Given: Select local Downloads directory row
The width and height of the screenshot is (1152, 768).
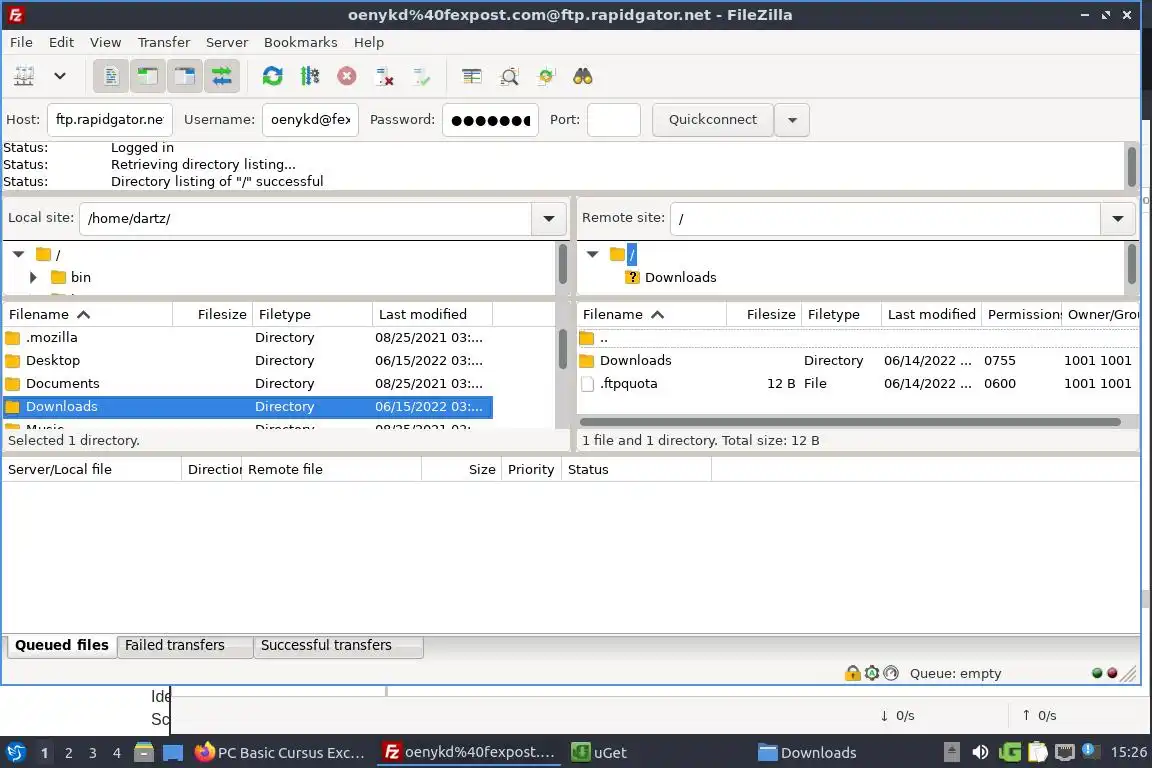Looking at the screenshot, I should [248, 406].
